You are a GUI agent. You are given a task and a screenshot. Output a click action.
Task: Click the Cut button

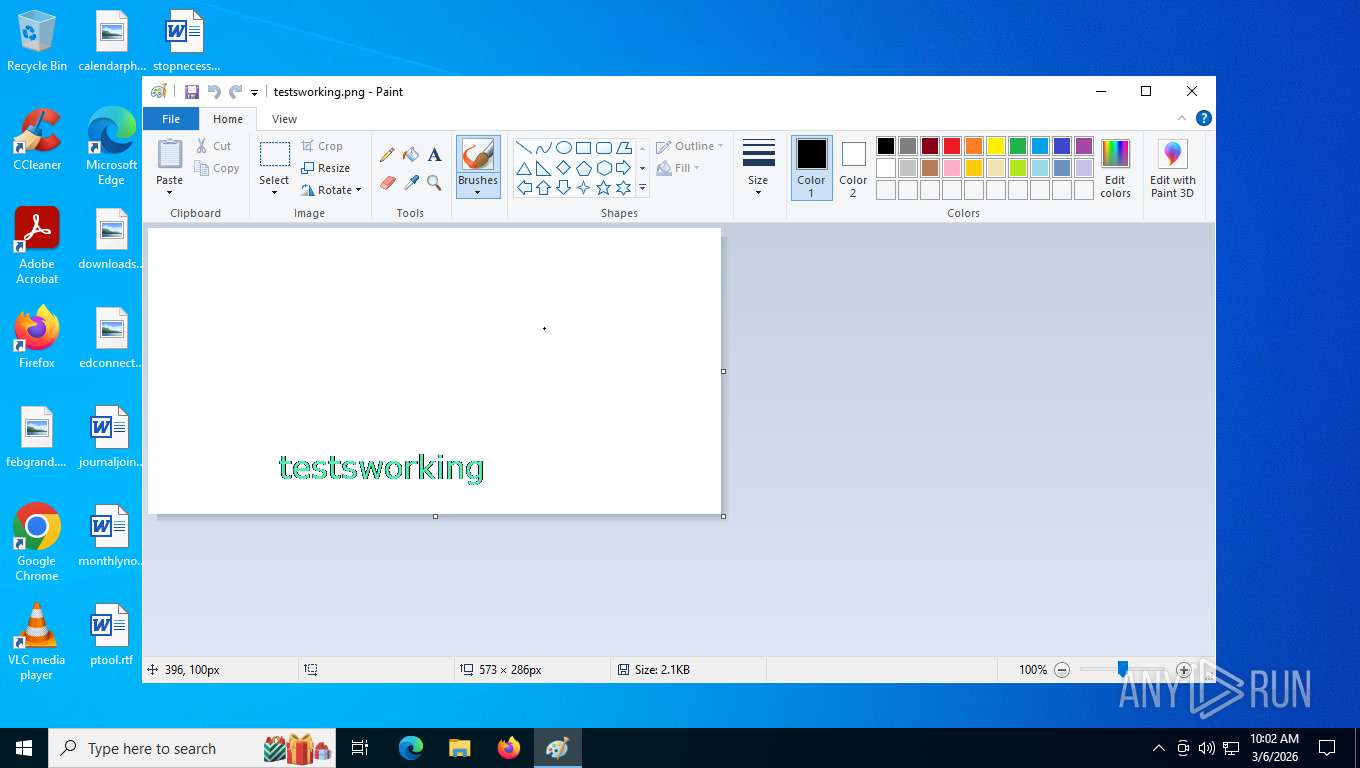click(214, 146)
